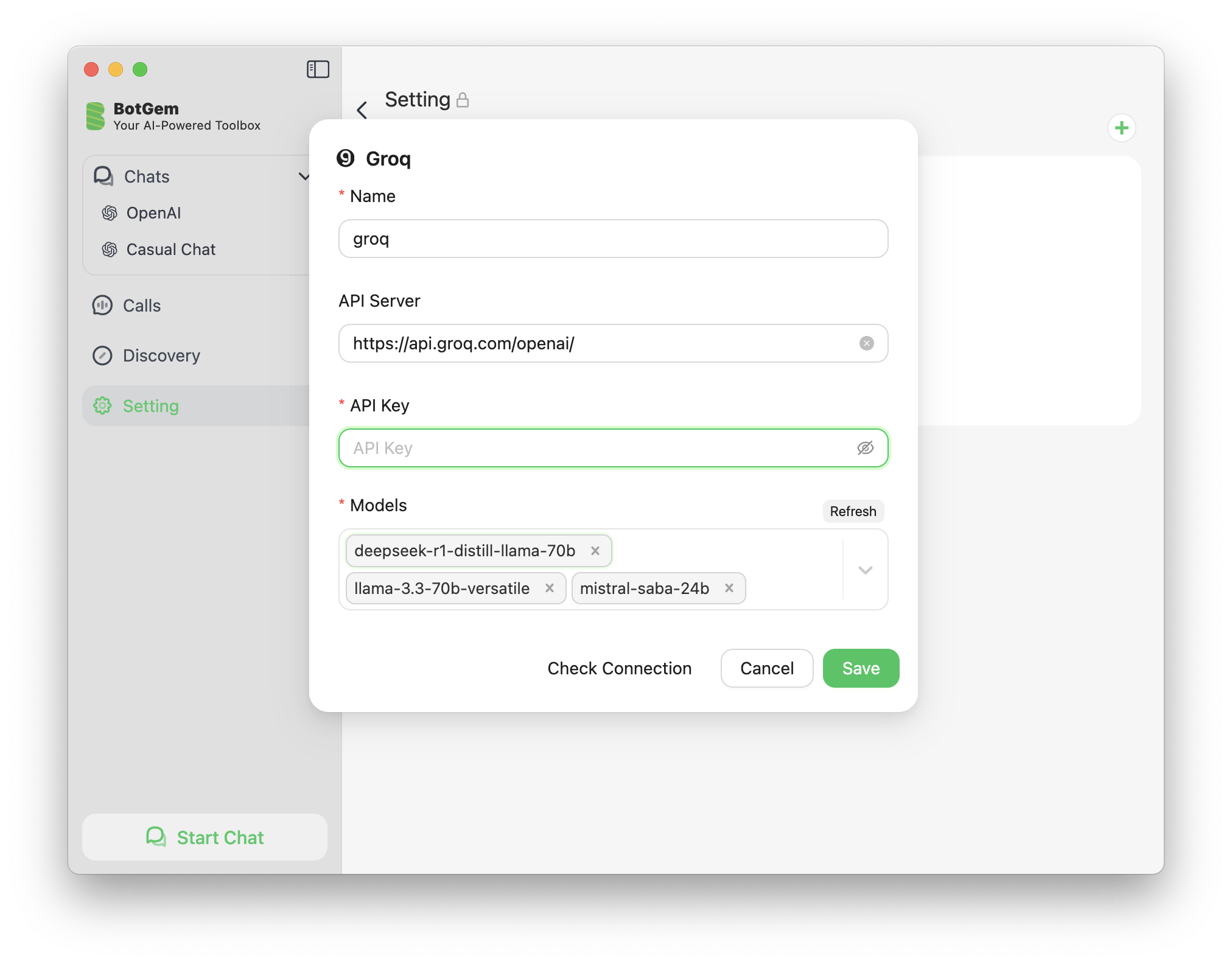Click the Start Chat button

[205, 837]
